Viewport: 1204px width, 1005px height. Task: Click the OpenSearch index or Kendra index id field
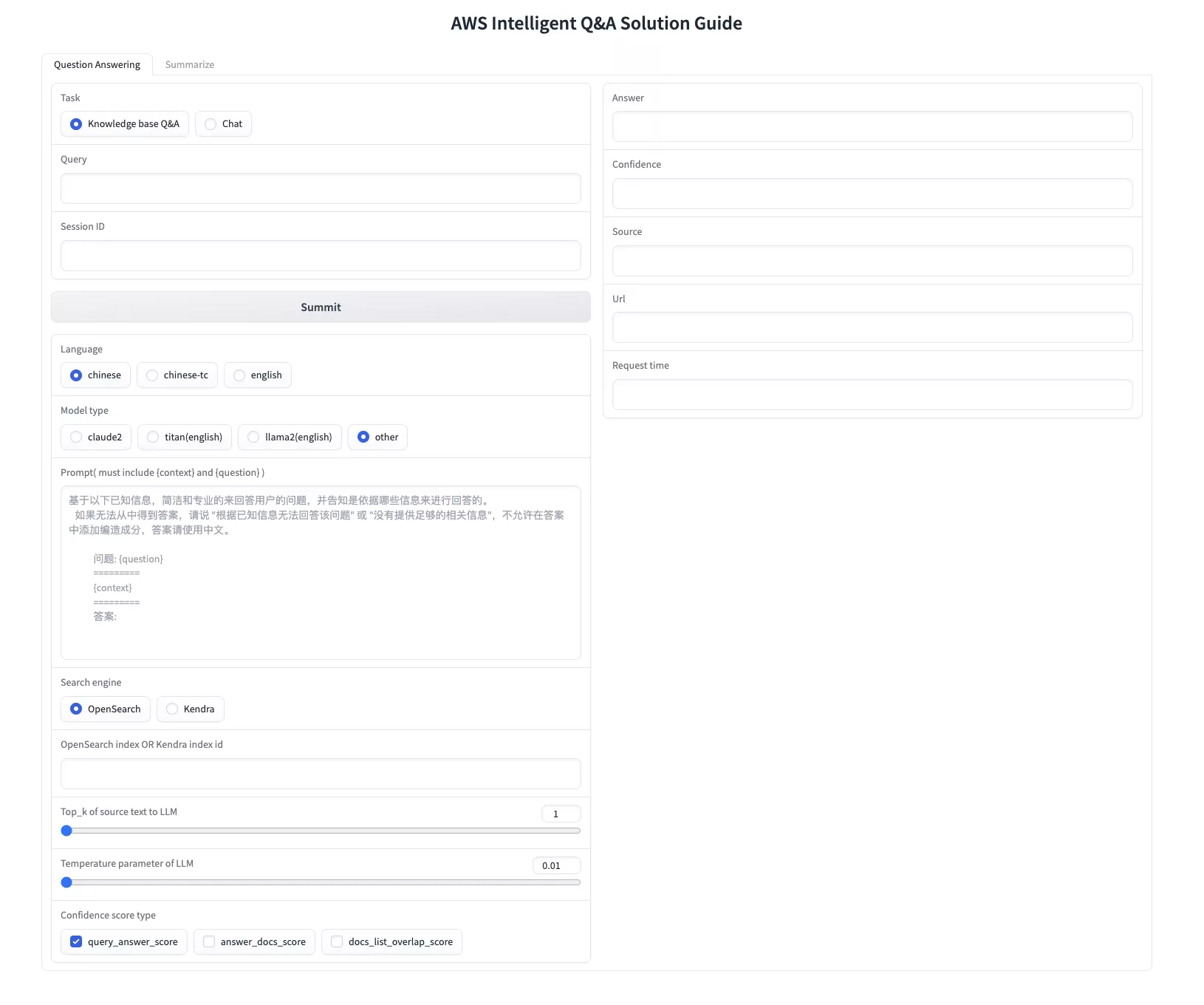(x=321, y=774)
